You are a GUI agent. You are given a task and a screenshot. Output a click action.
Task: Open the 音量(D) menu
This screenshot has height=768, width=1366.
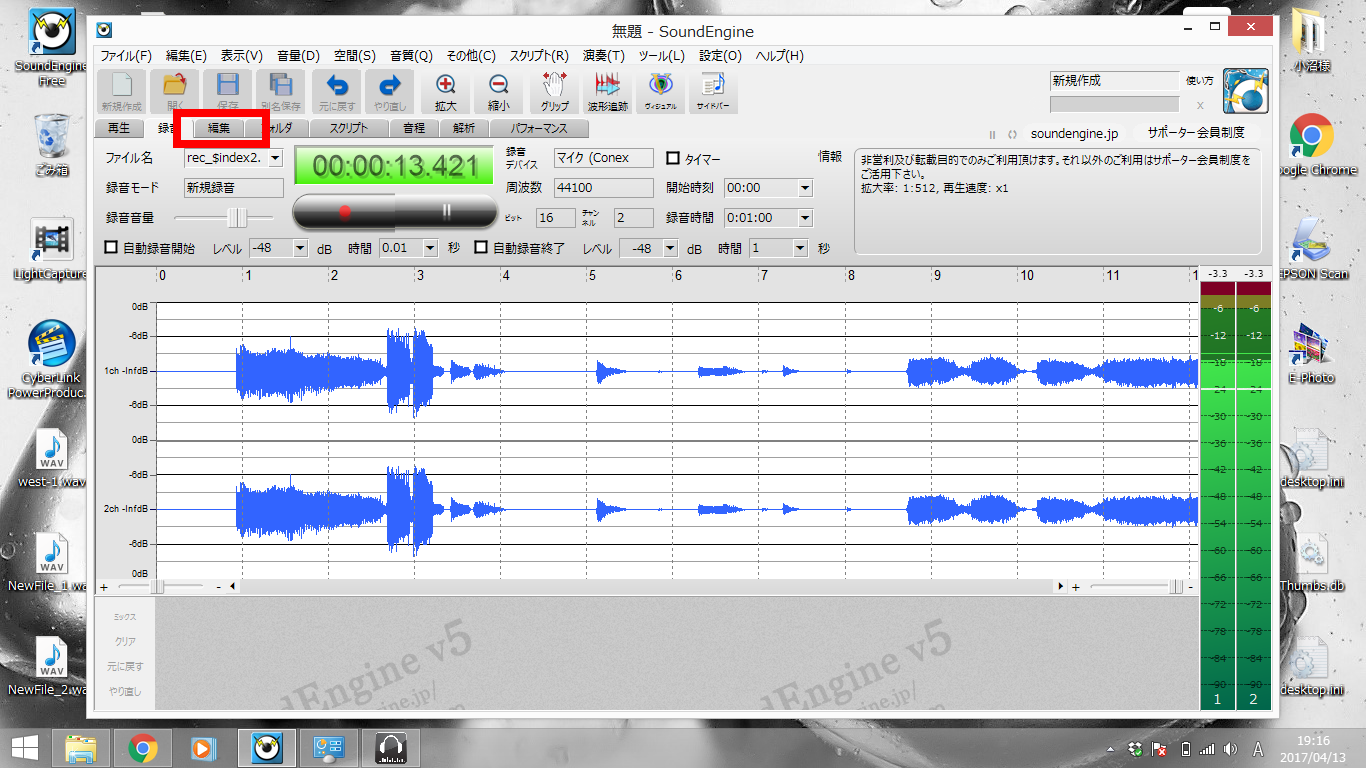(x=298, y=56)
